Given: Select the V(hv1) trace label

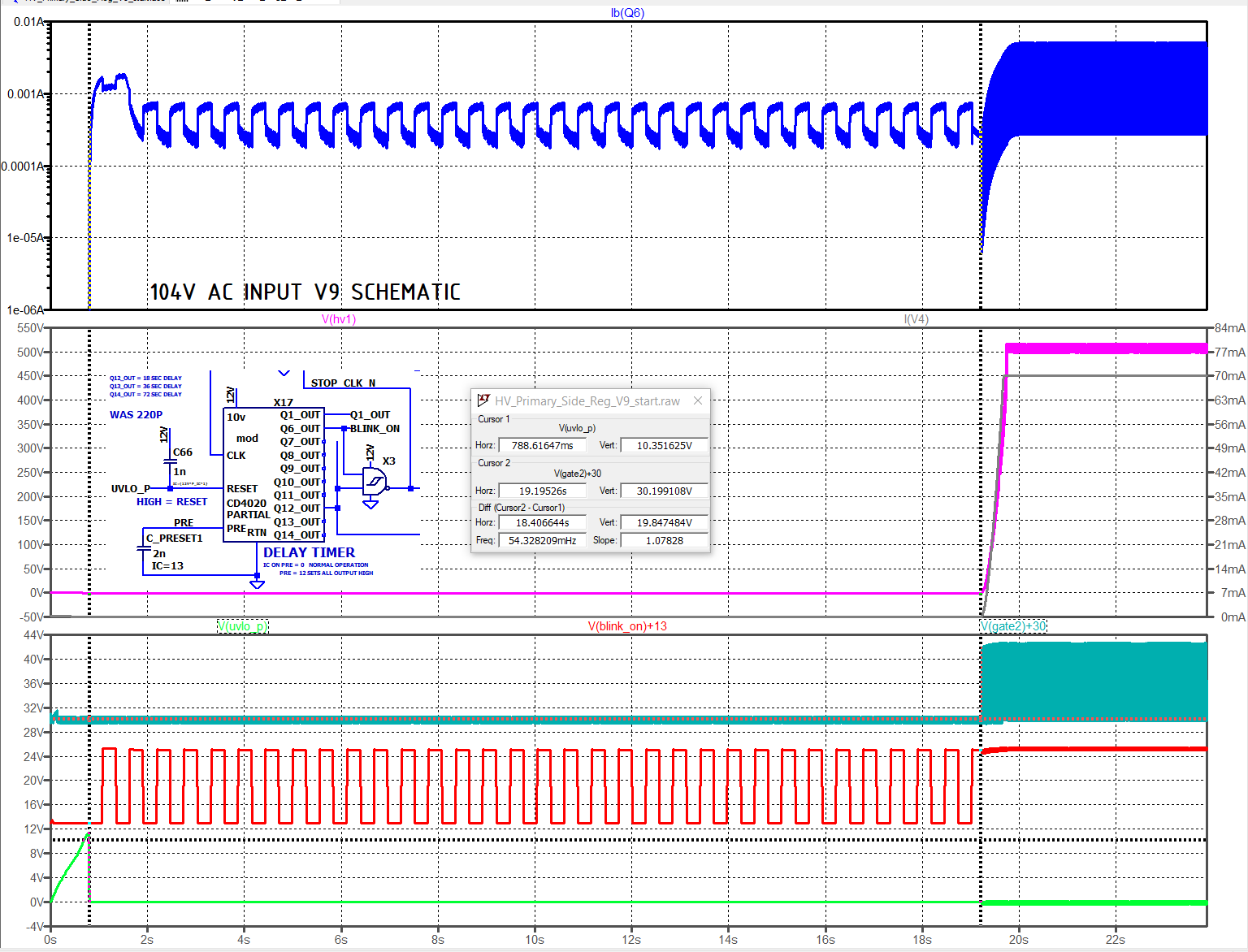Looking at the screenshot, I should pyautogui.click(x=339, y=319).
